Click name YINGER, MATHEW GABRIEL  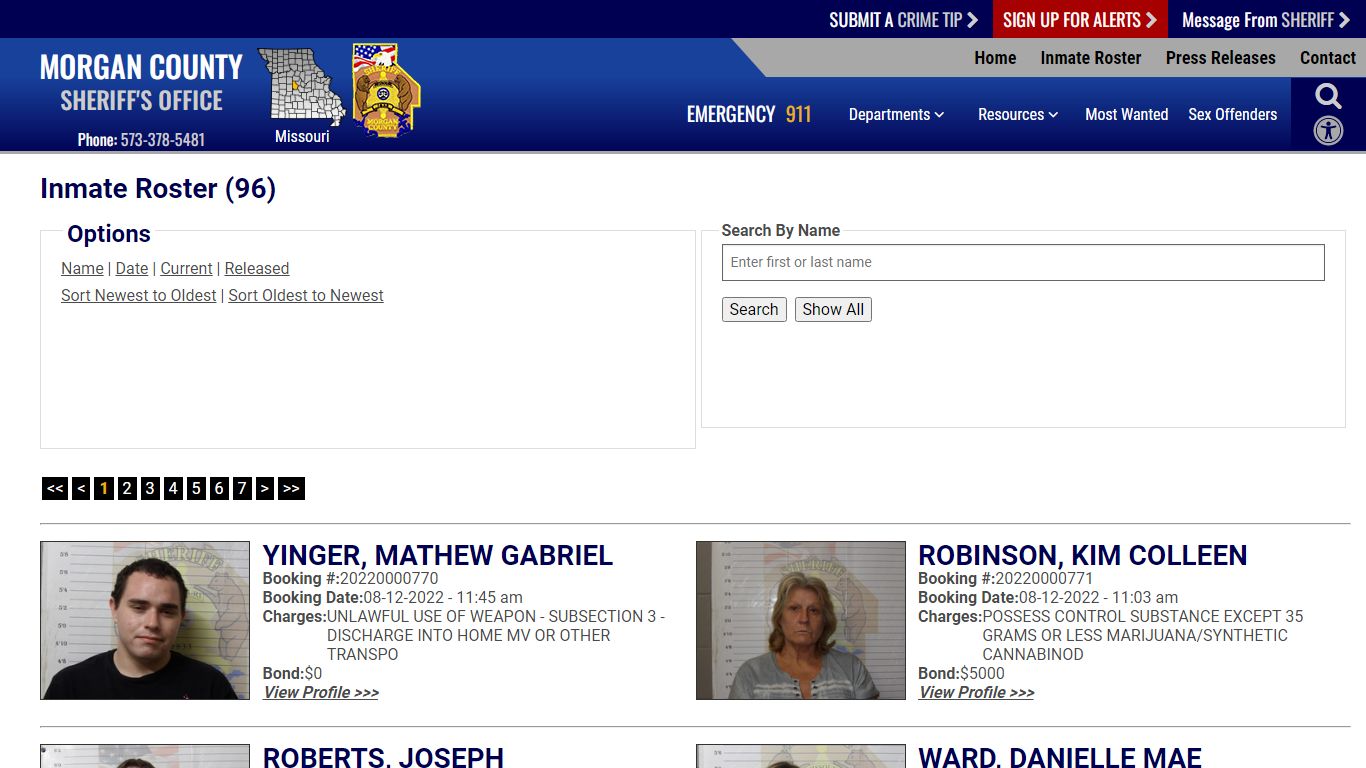(x=438, y=556)
